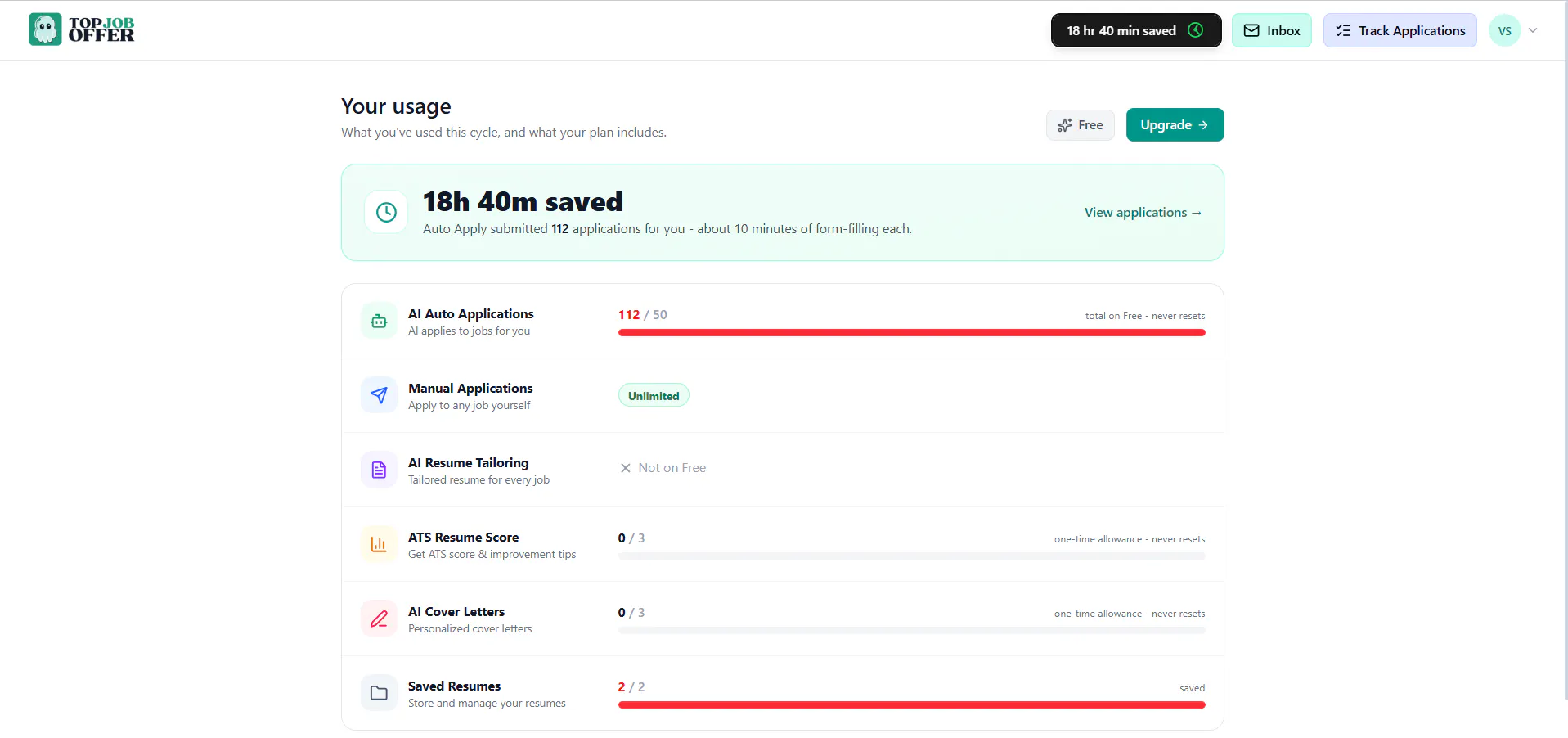The width and height of the screenshot is (1568, 738).
Task: Click the sparkles icon on Free badge
Action: [1064, 125]
